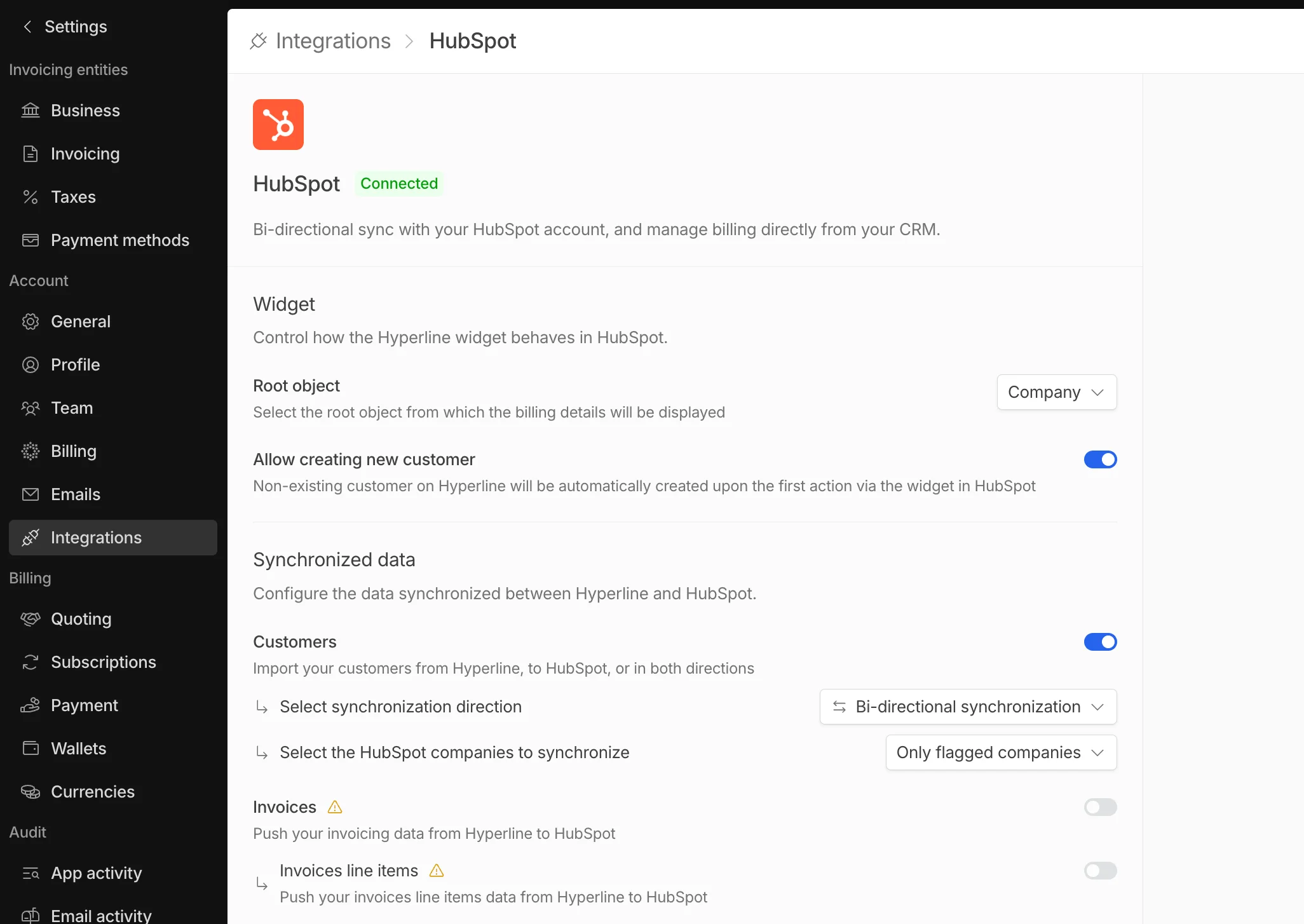1304x924 pixels.
Task: Click the Taxes percent icon
Action: coord(31,197)
